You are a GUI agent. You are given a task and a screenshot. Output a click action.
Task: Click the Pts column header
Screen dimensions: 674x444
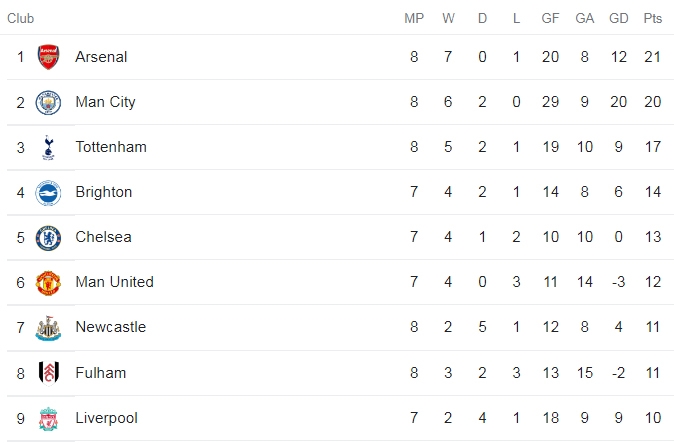653,18
